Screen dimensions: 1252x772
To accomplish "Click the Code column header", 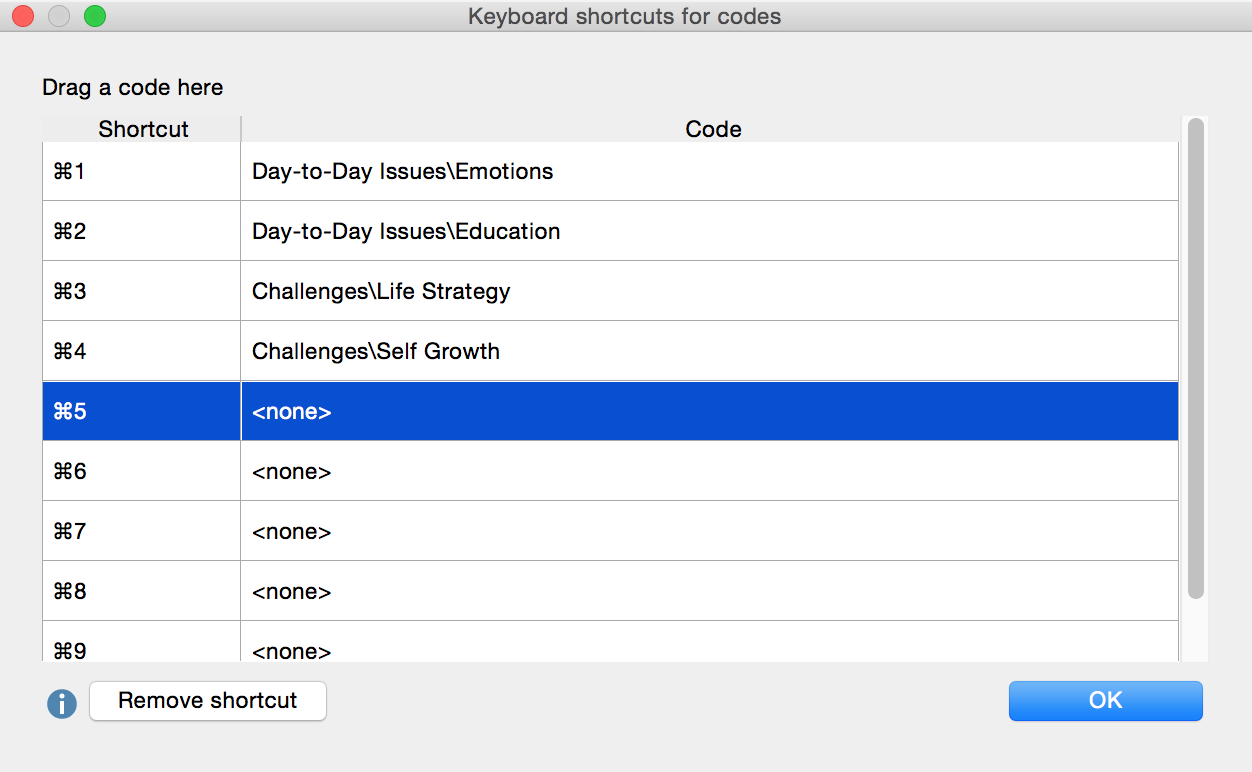I will (x=712, y=129).
